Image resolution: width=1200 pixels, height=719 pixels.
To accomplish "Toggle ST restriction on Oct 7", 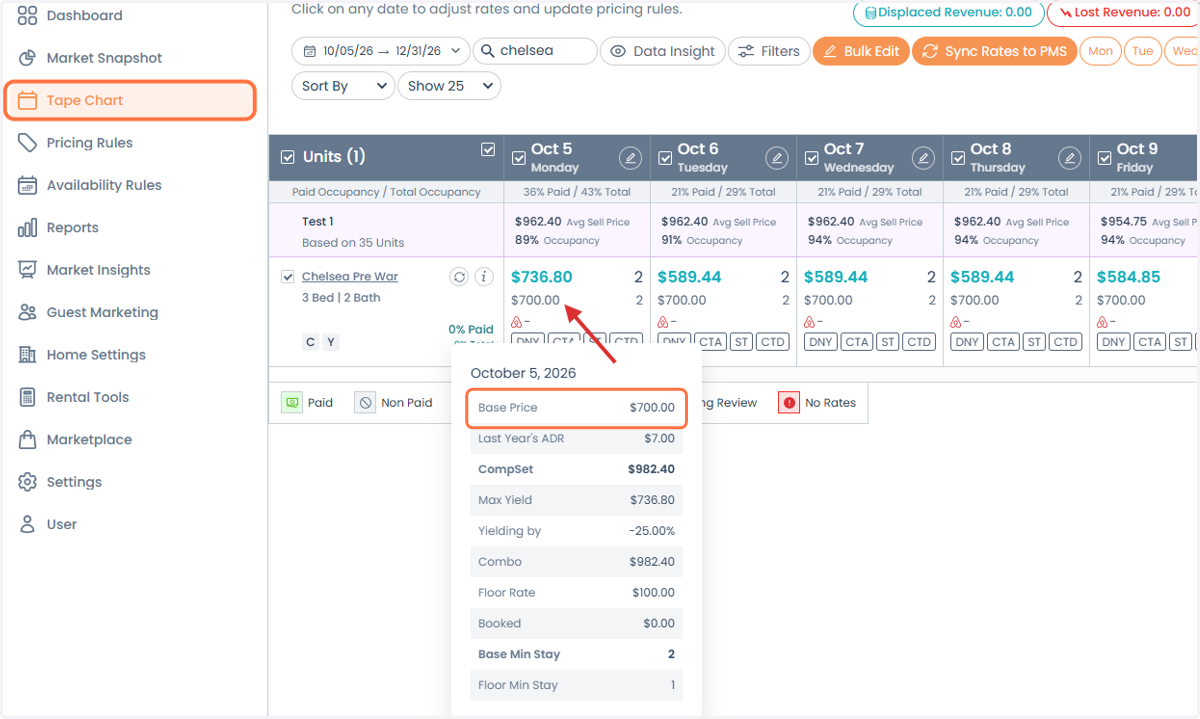I will coord(888,342).
